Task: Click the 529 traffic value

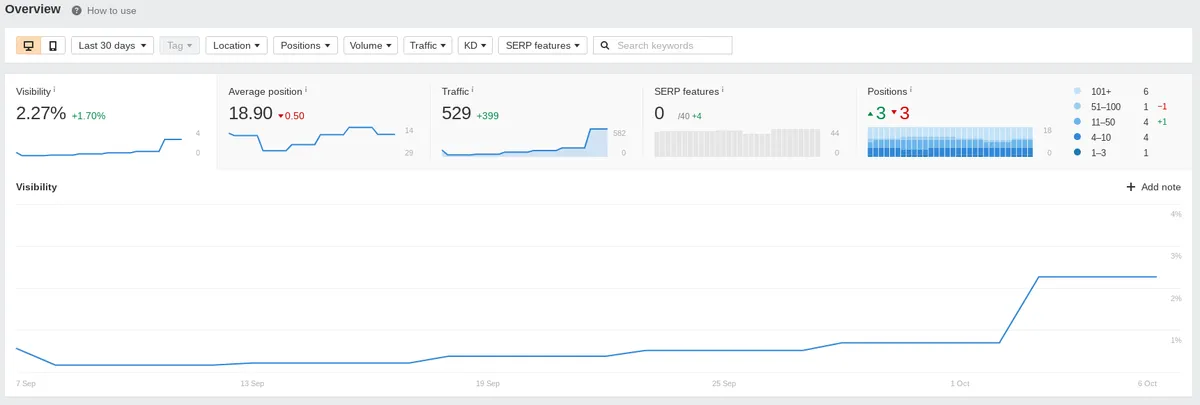Action: pos(456,113)
